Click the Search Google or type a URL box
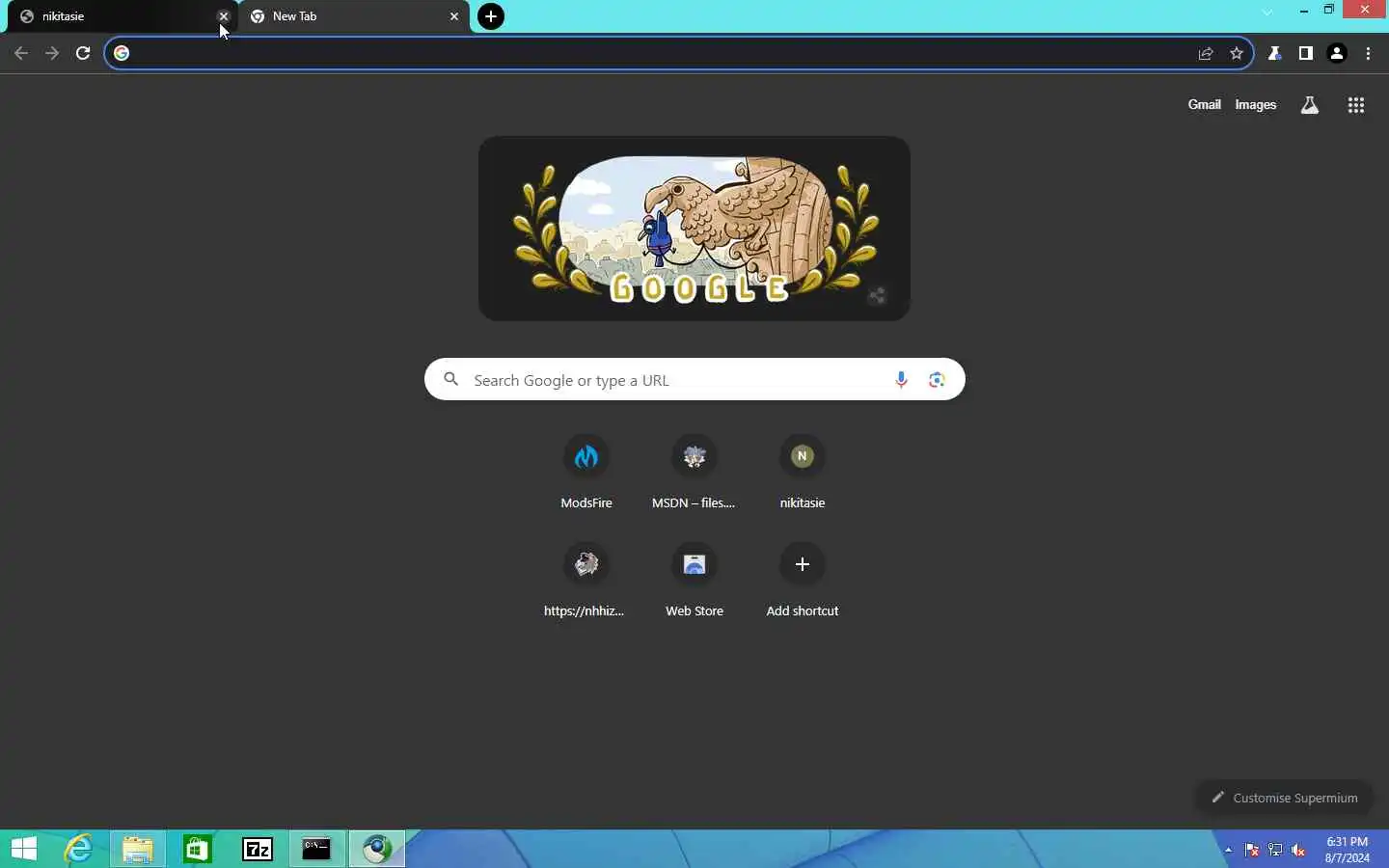This screenshot has height=868, width=1389. pos(694,380)
